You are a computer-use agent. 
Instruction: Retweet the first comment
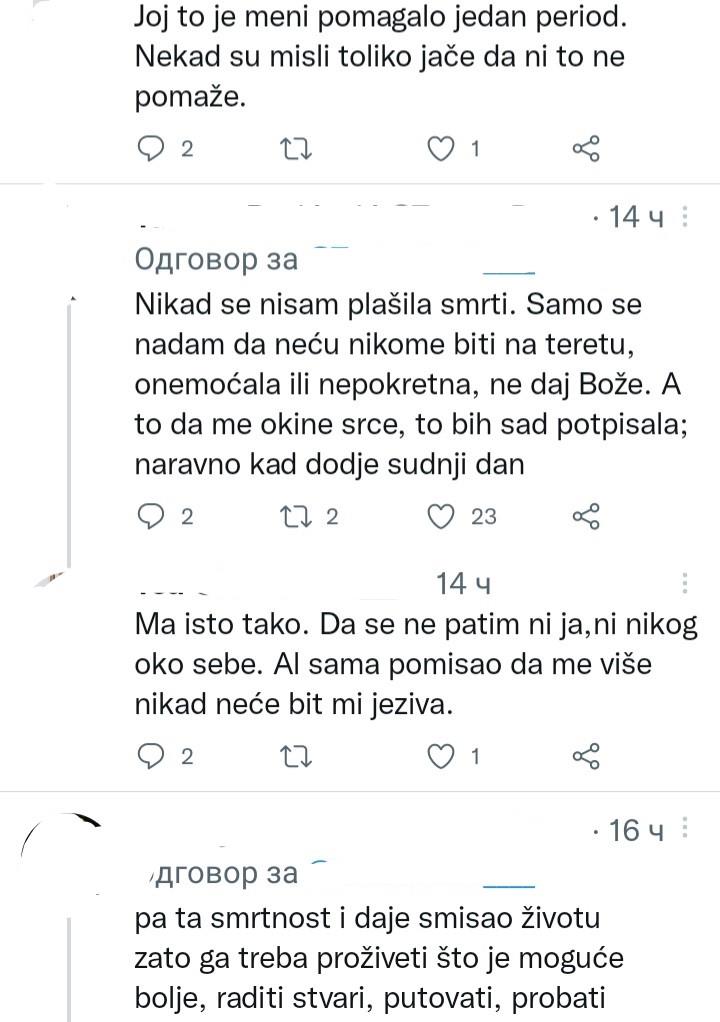[x=295, y=148]
